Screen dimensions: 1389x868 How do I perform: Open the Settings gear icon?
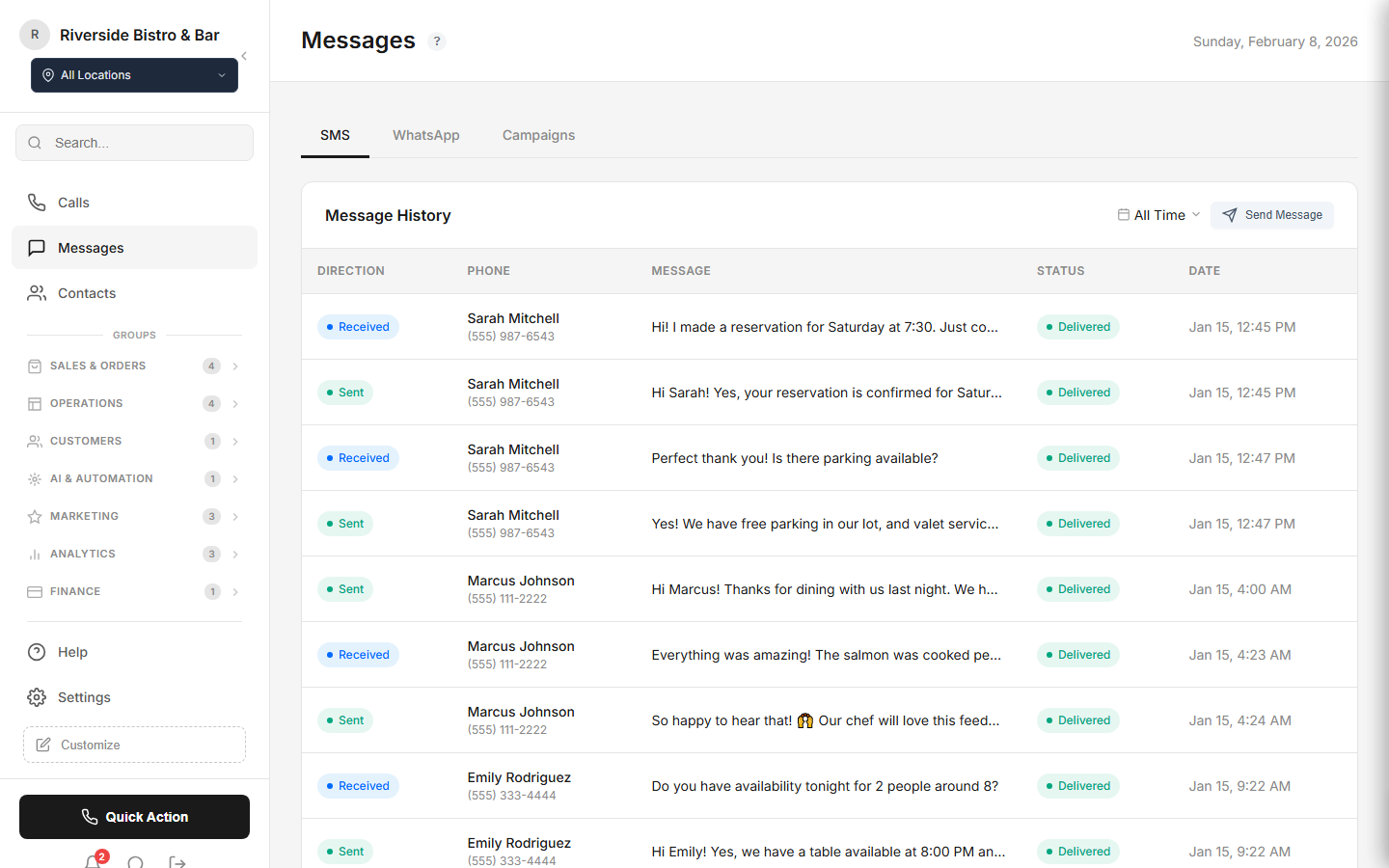click(x=37, y=696)
